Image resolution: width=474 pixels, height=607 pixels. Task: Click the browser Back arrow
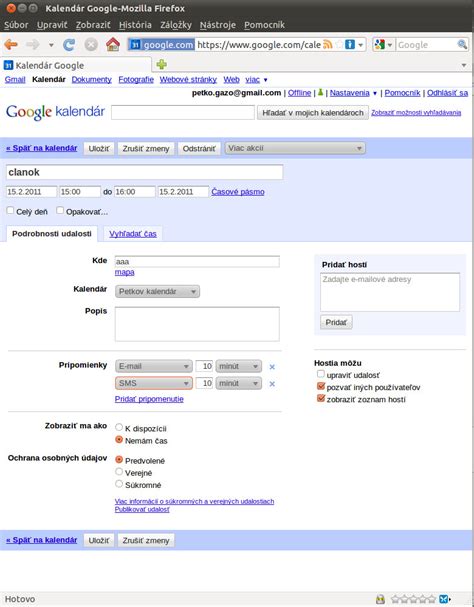coord(11,45)
